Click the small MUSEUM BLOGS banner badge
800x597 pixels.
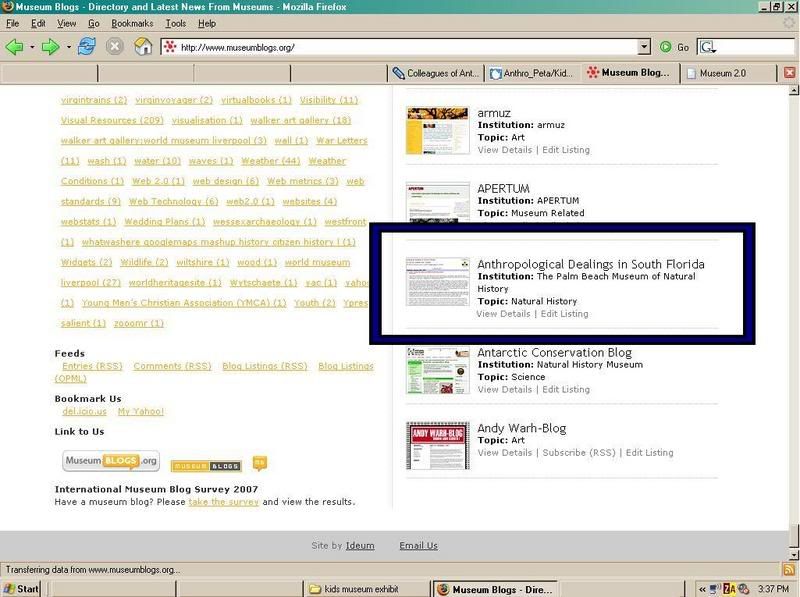[x=206, y=466]
